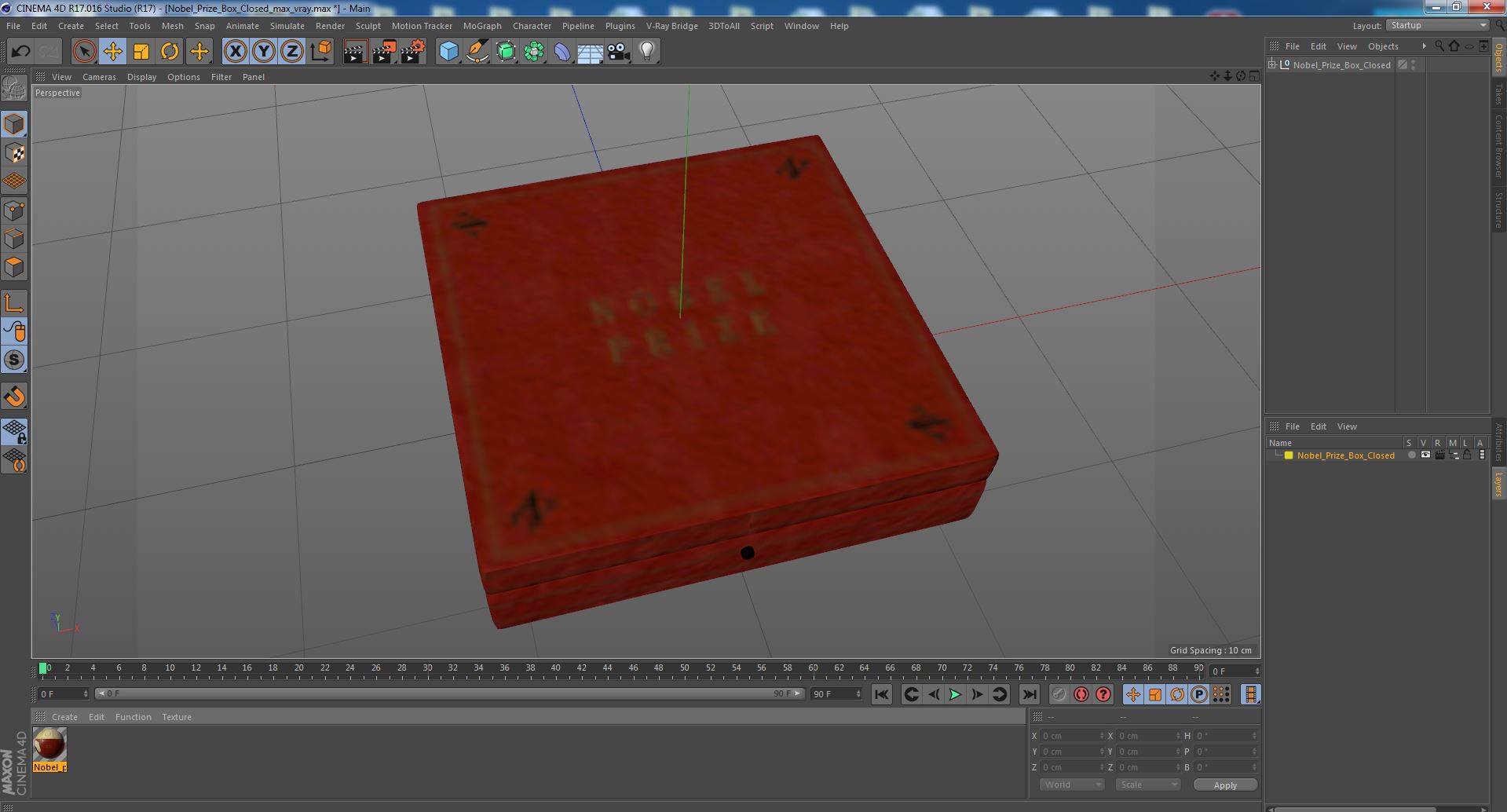Open the Layout Startup dropdown
Screen dimensions: 1507x812
point(1437,26)
